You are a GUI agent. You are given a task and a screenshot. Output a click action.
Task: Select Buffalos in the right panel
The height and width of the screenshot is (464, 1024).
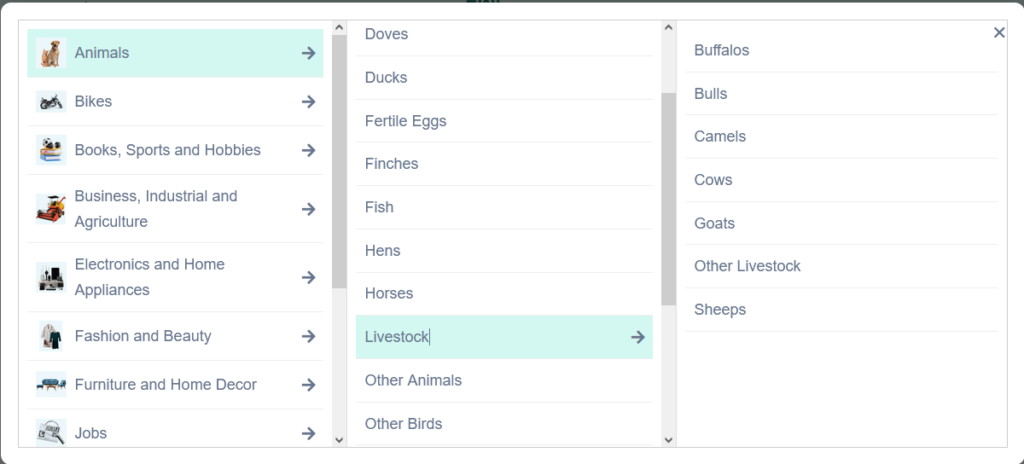(721, 50)
